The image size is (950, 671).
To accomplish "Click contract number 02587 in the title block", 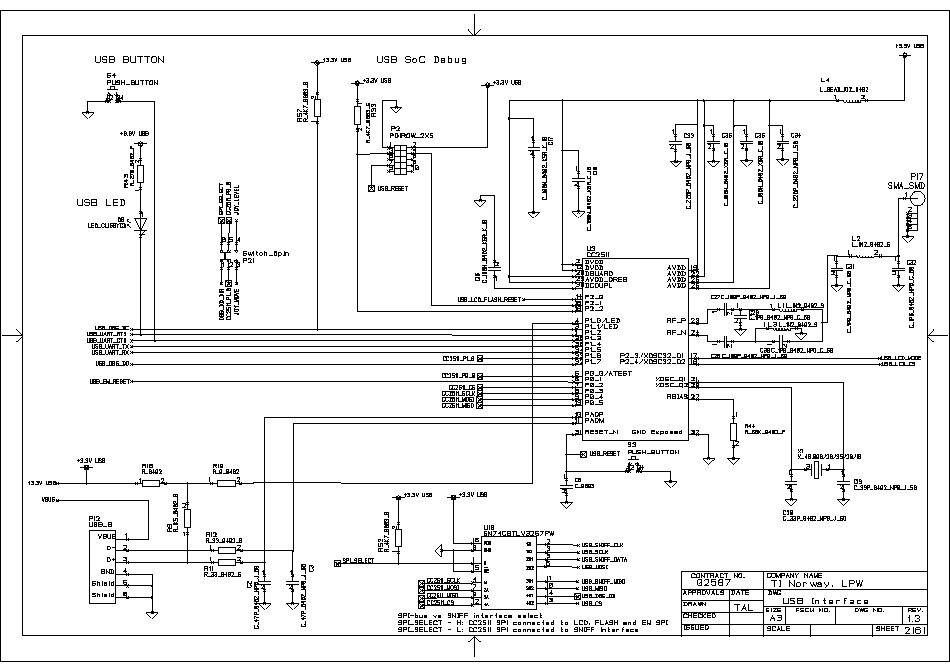I will pyautogui.click(x=713, y=583).
